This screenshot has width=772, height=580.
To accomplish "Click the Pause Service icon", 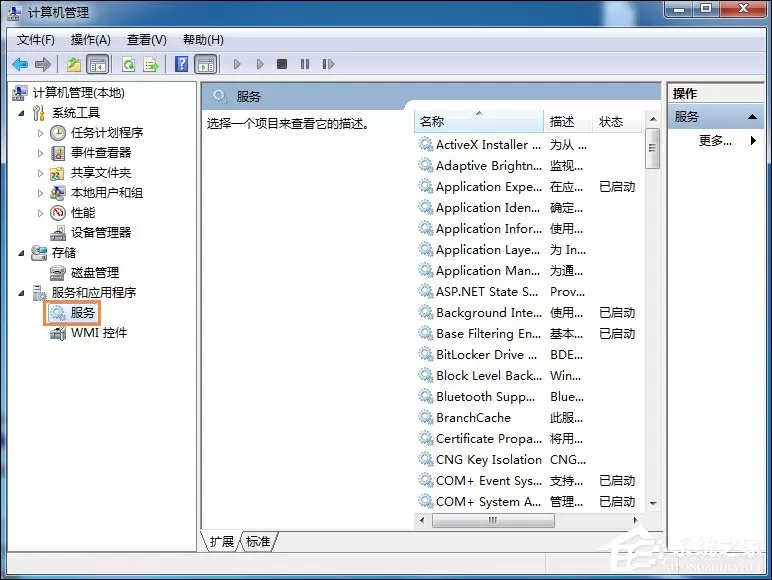I will pyautogui.click(x=305, y=64).
